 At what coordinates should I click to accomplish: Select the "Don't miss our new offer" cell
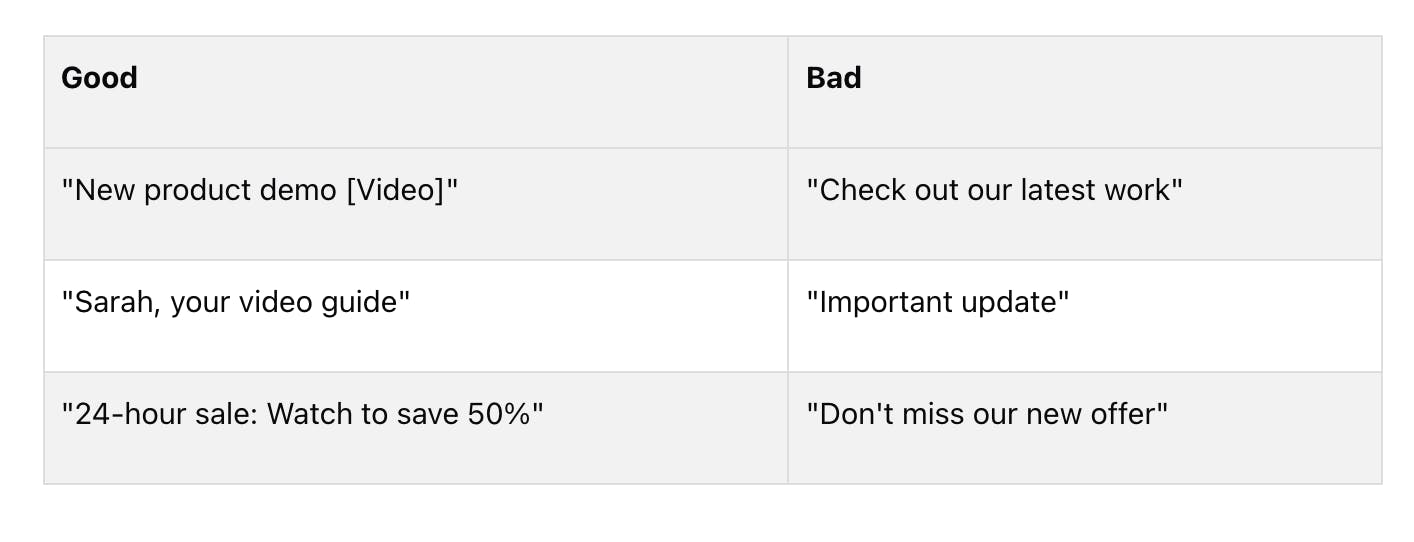pos(987,414)
